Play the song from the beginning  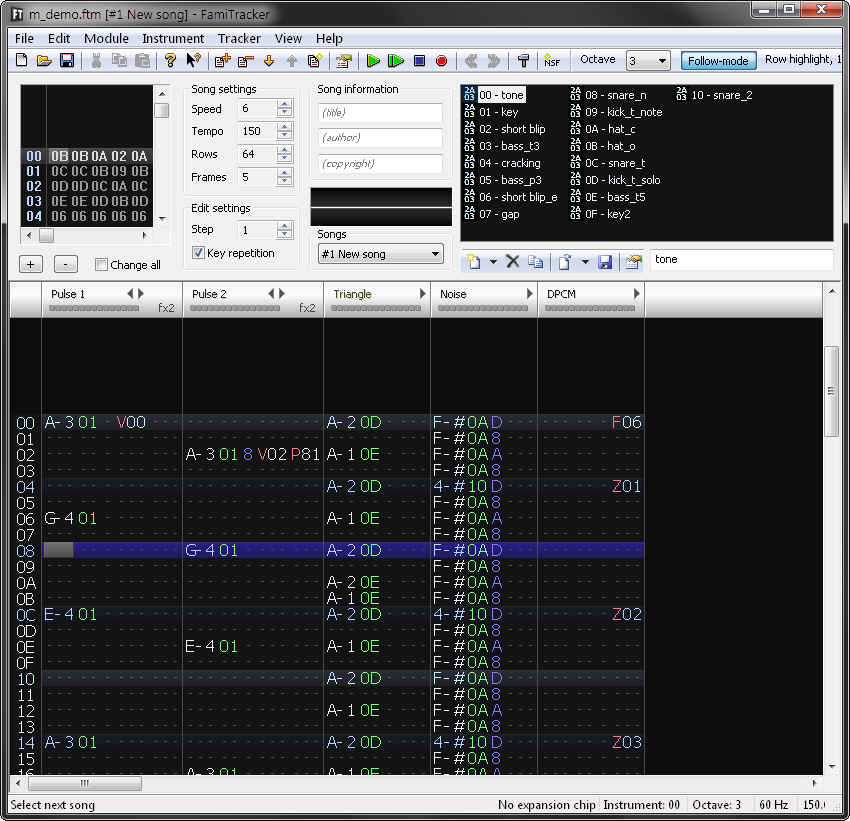(396, 61)
